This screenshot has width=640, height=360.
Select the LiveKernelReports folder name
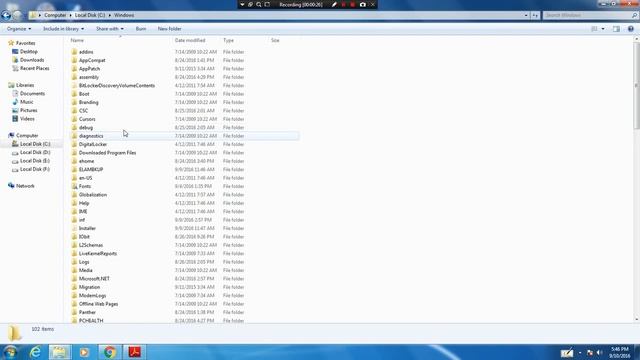click(98, 253)
